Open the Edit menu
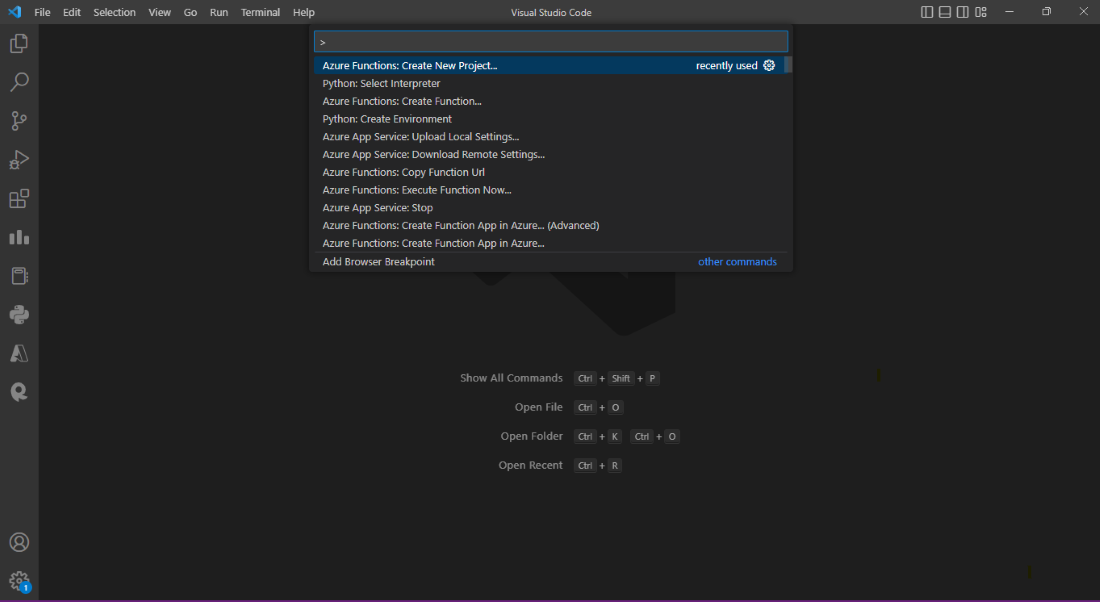The height and width of the screenshot is (602, 1100). (72, 12)
